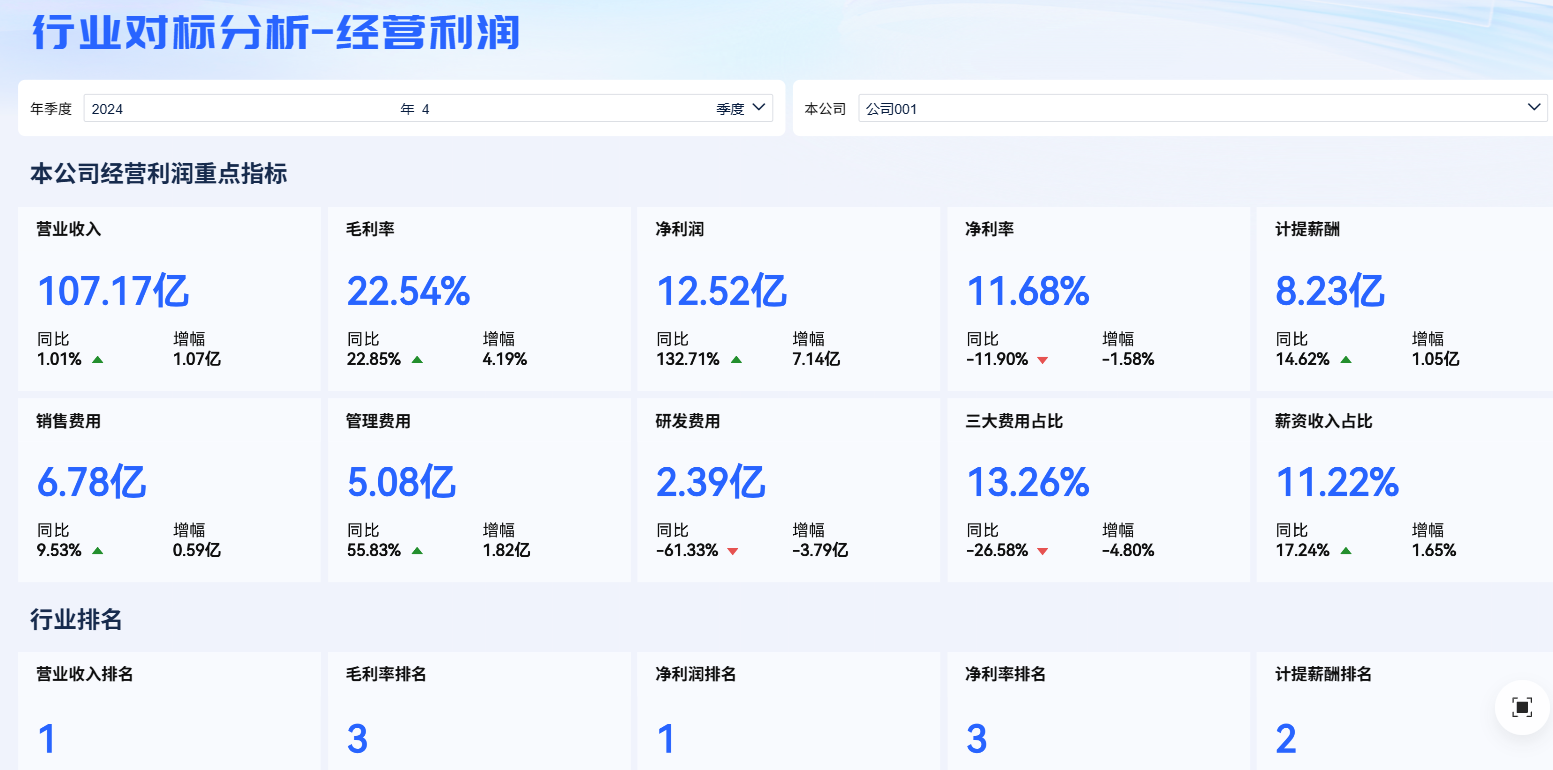
Task: Click the 5.08亿 管理费用 value
Action: point(402,482)
